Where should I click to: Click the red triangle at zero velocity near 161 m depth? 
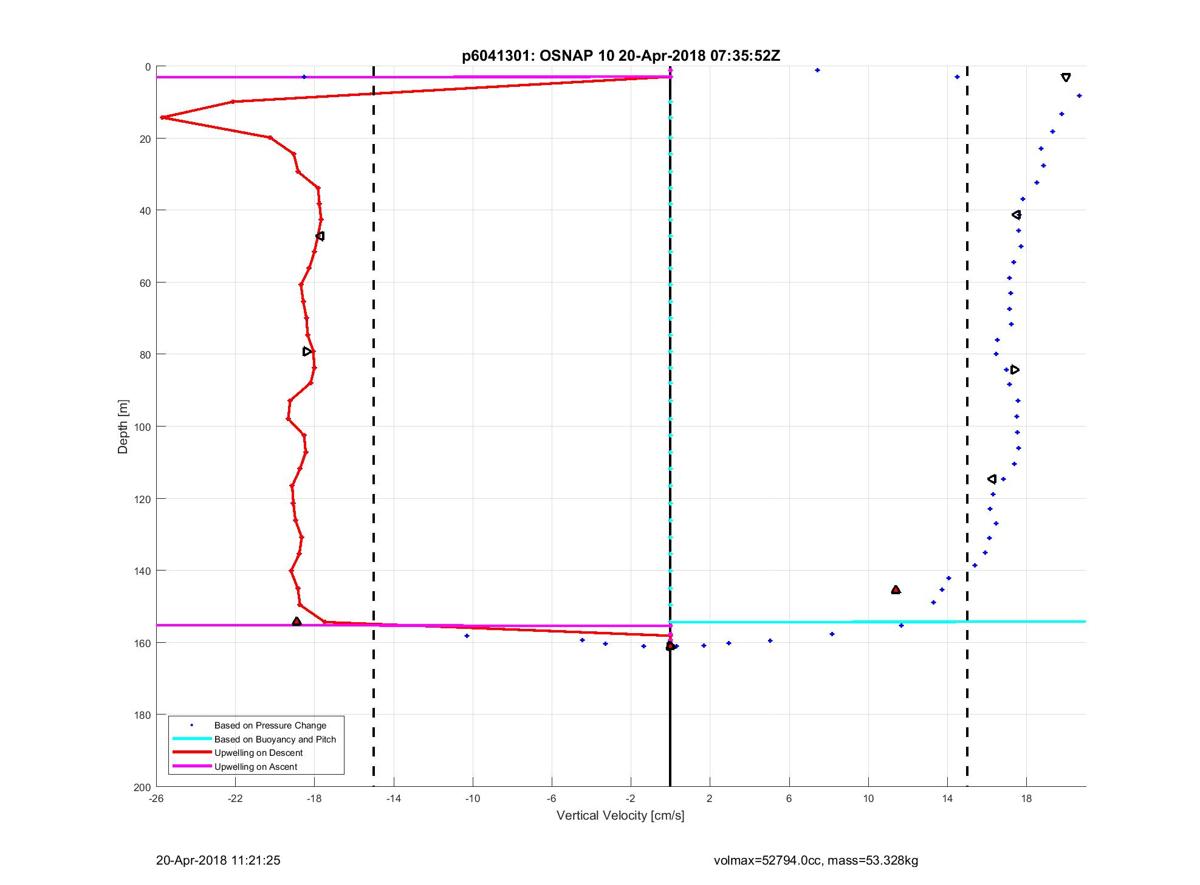[670, 646]
